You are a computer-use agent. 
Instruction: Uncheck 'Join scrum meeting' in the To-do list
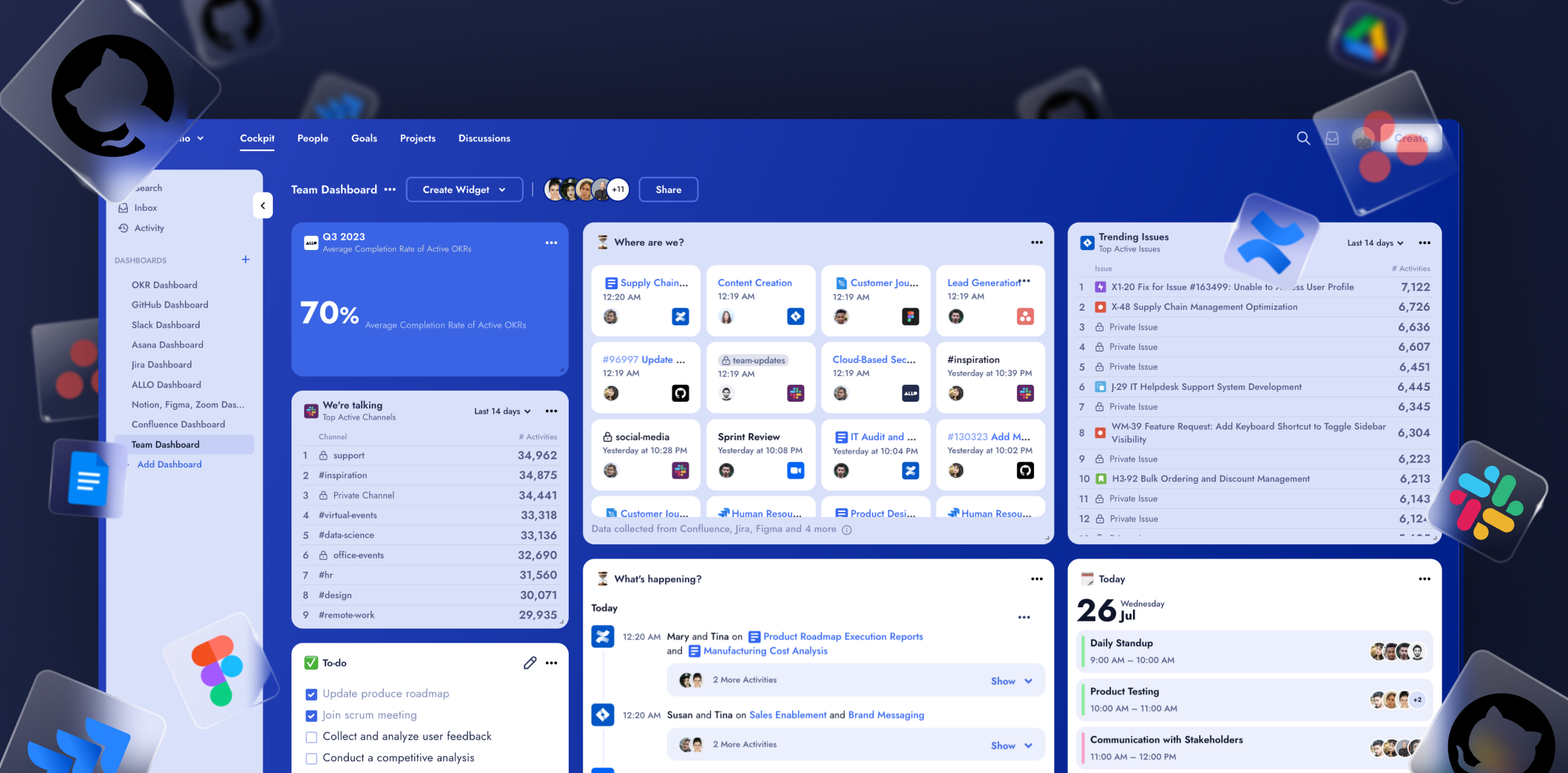click(x=311, y=715)
